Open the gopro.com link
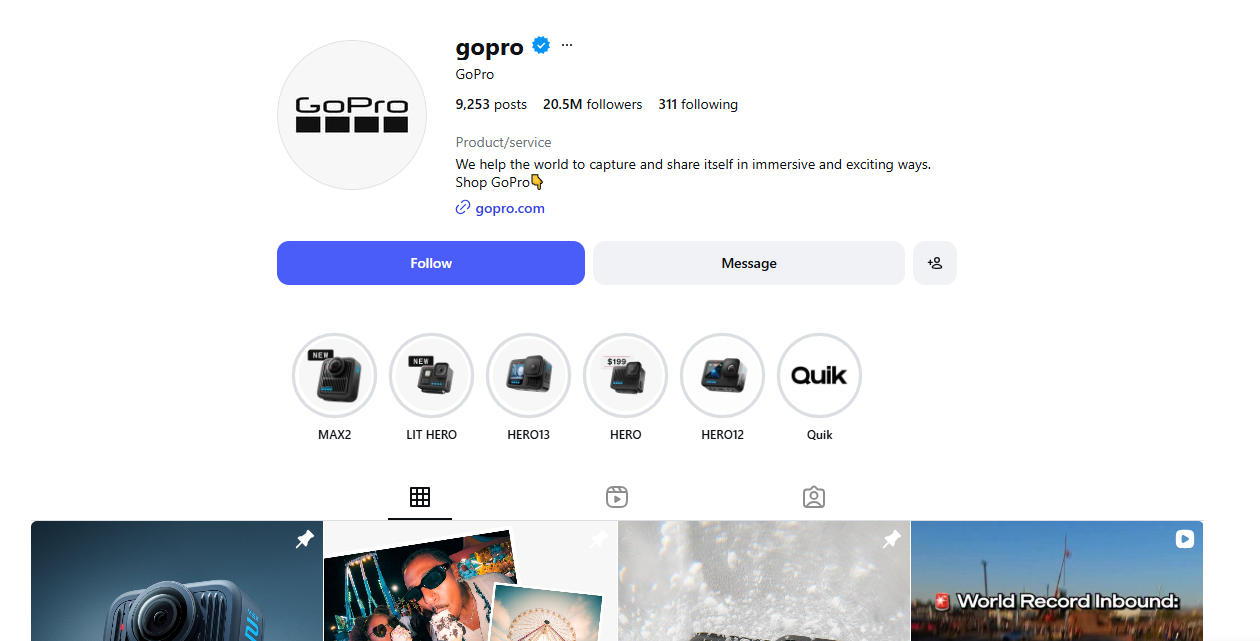This screenshot has height=641, width=1260. click(x=510, y=208)
